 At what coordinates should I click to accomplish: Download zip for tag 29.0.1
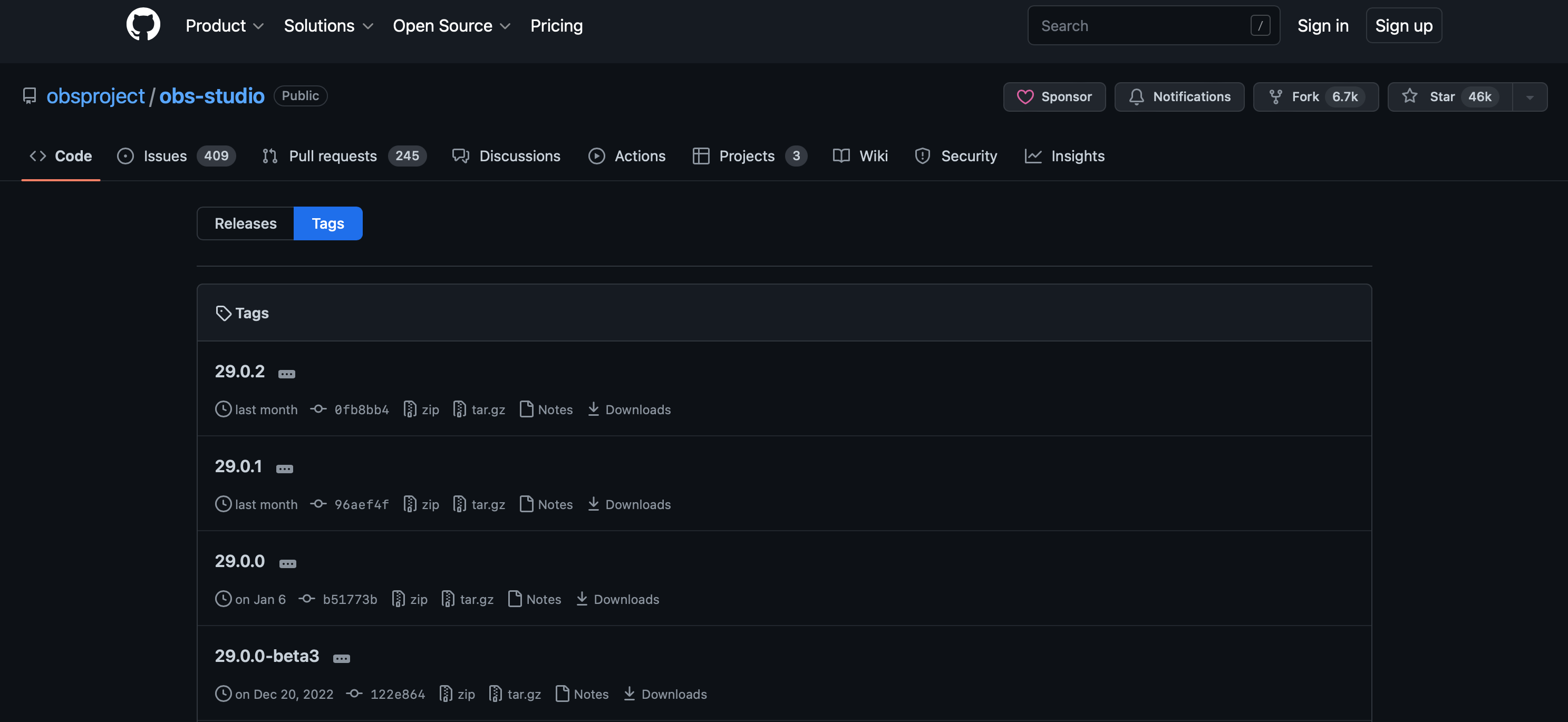coord(421,504)
